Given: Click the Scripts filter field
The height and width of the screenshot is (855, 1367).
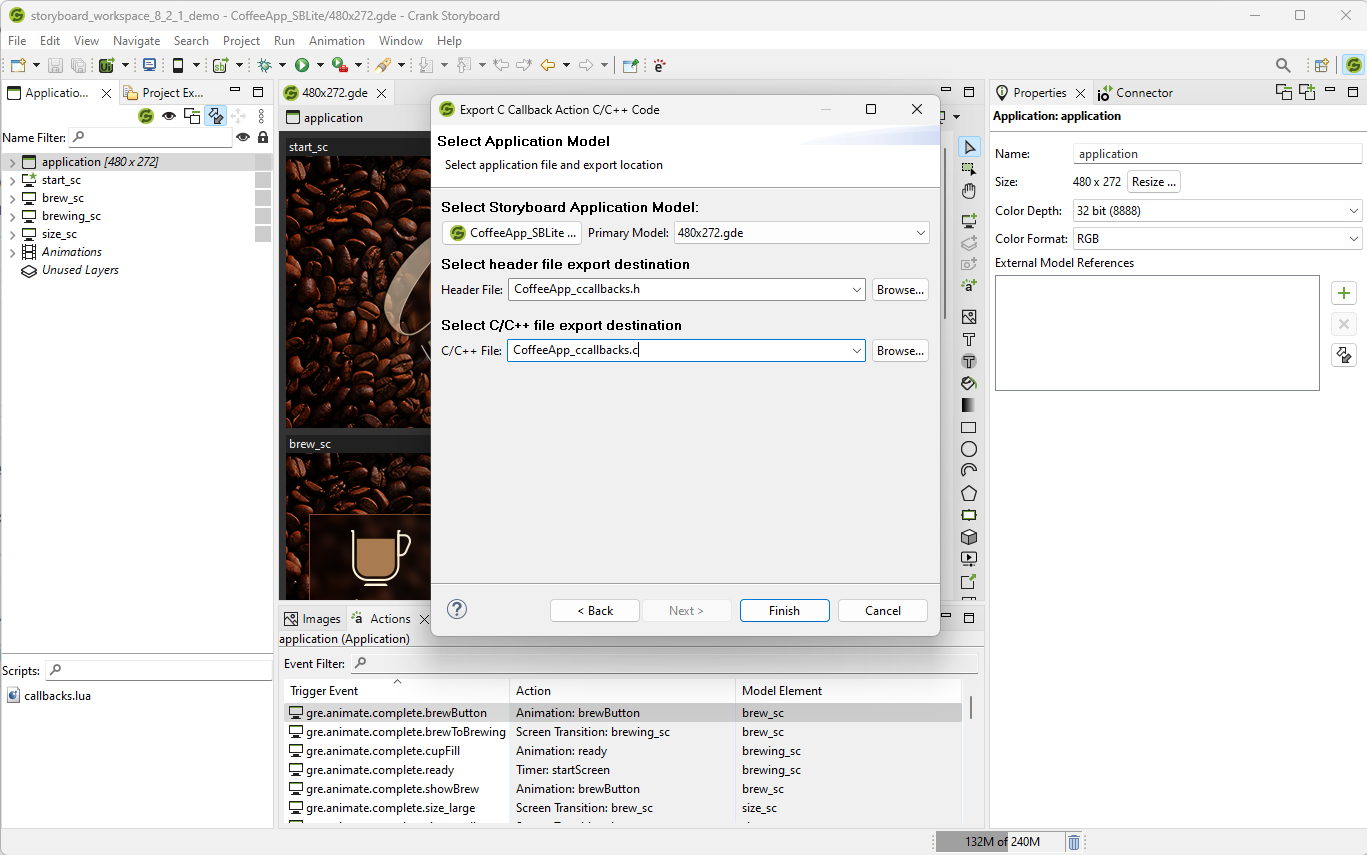Looking at the screenshot, I should 157,670.
